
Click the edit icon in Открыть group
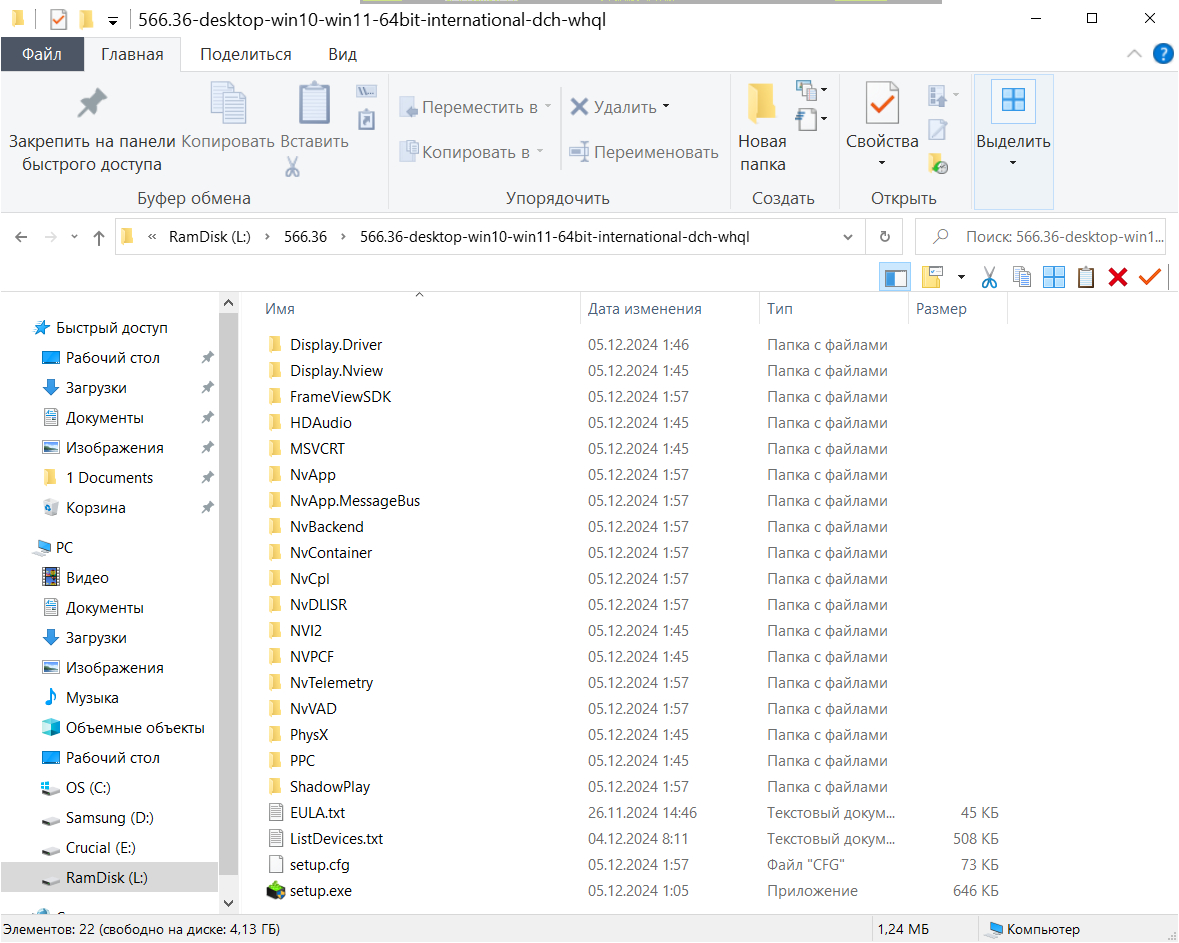tap(938, 129)
